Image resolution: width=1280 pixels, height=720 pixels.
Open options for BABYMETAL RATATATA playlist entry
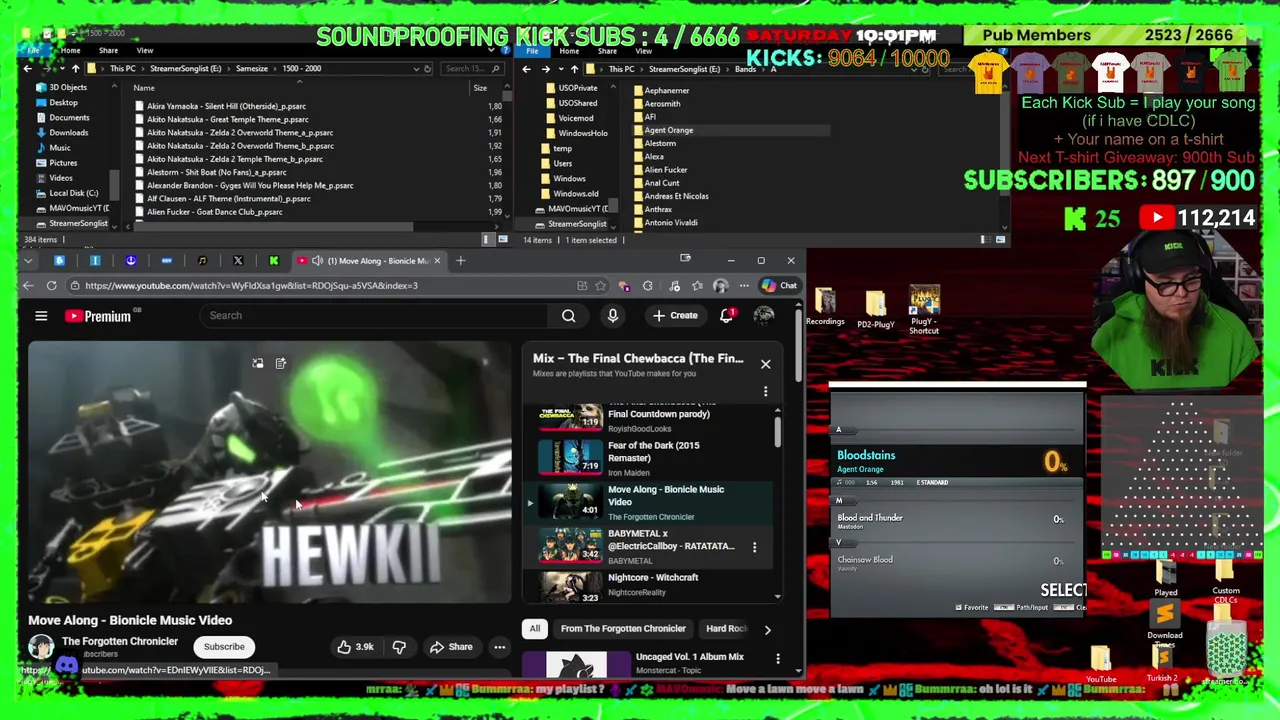coord(754,547)
